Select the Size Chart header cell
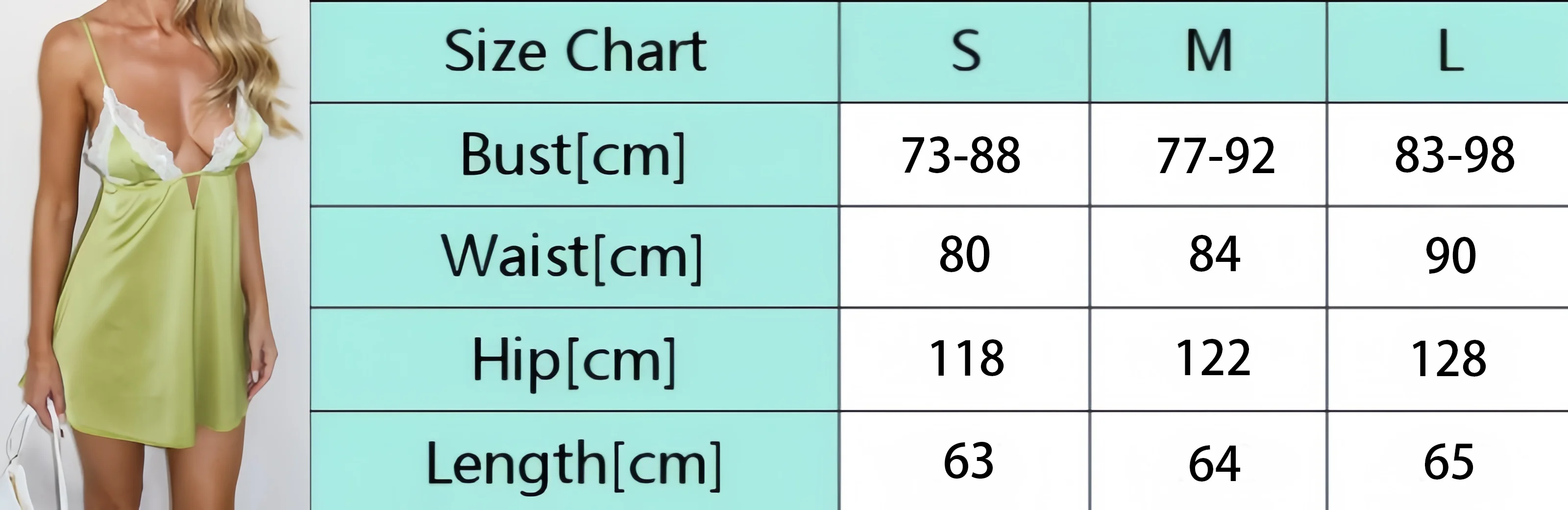The height and width of the screenshot is (510, 1568). pos(575,51)
